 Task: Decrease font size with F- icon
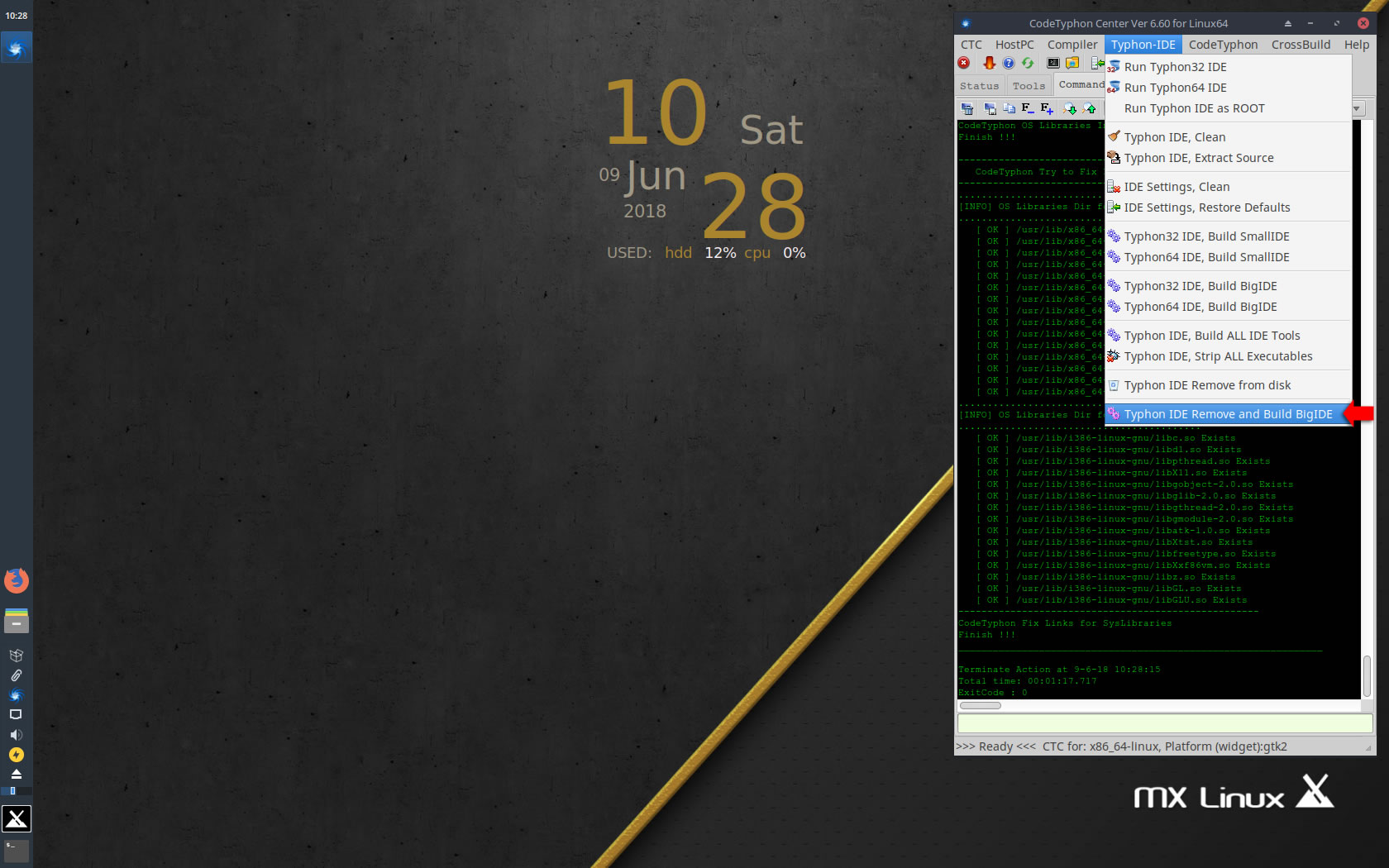[1028, 108]
